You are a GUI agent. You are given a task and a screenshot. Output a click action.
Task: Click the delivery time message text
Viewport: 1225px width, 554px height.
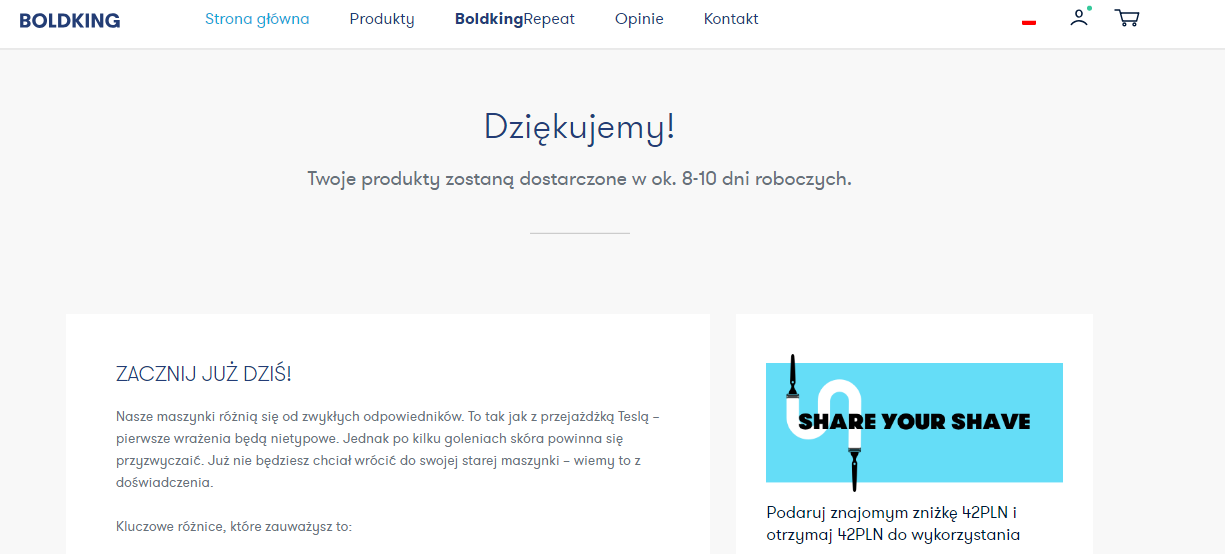tap(580, 180)
